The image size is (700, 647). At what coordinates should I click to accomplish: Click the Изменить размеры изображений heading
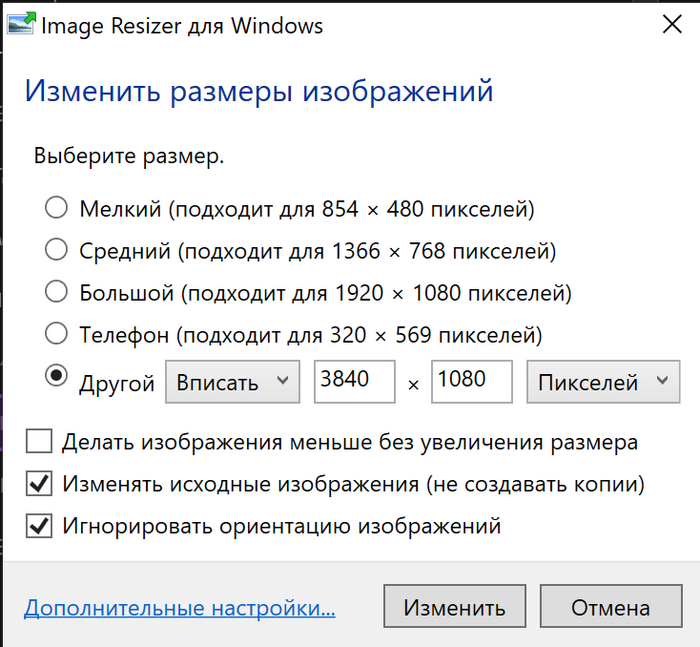coord(259,92)
